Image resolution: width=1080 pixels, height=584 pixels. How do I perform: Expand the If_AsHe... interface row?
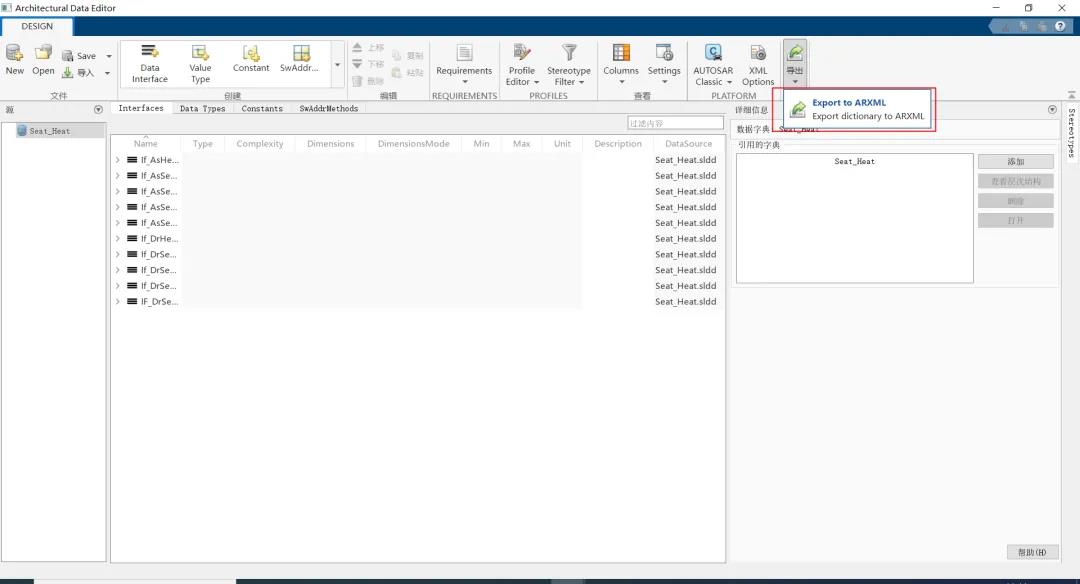click(x=117, y=160)
